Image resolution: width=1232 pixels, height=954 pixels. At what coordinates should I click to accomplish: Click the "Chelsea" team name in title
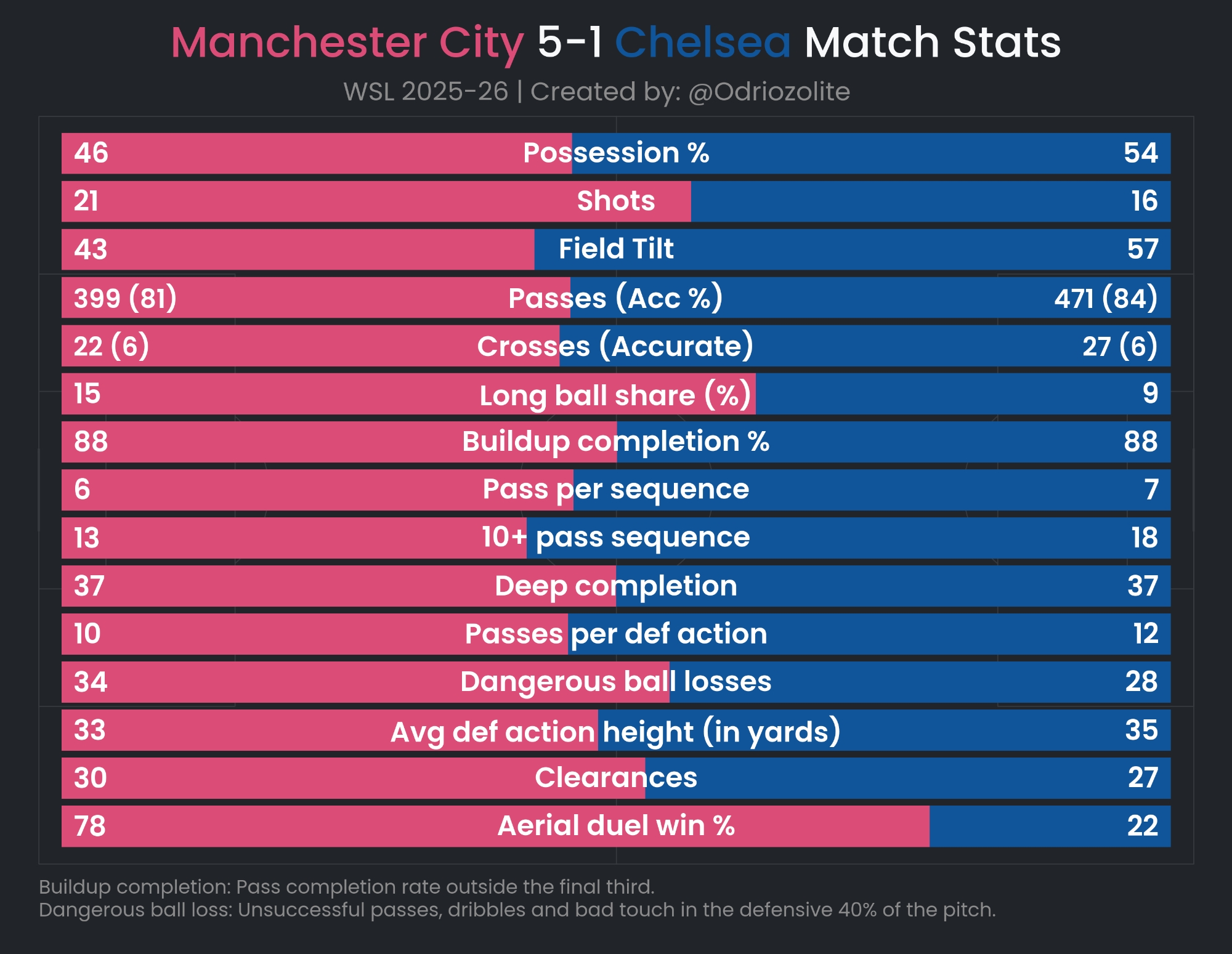pyautogui.click(x=702, y=43)
